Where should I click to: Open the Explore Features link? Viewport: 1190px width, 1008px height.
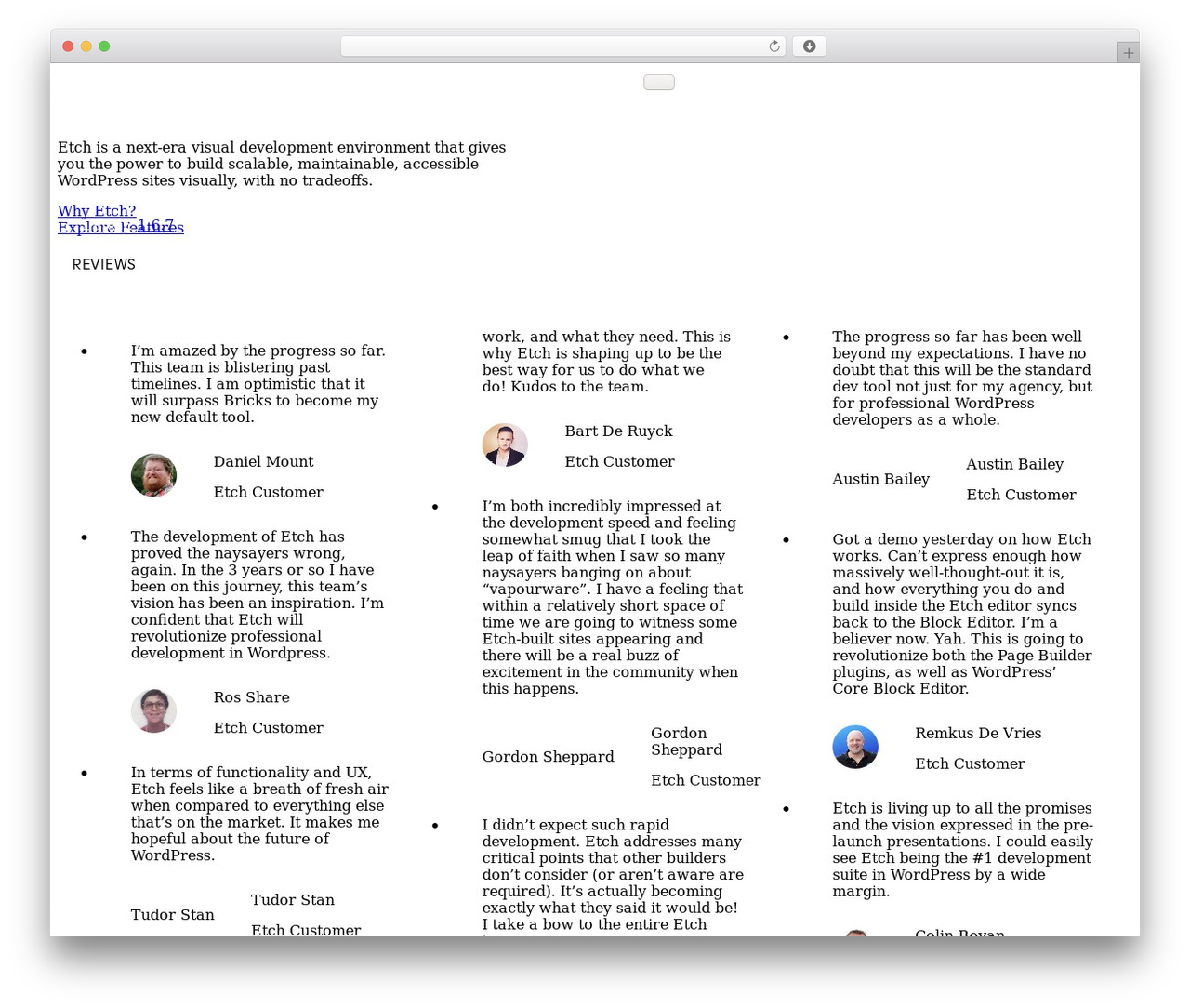click(x=121, y=228)
